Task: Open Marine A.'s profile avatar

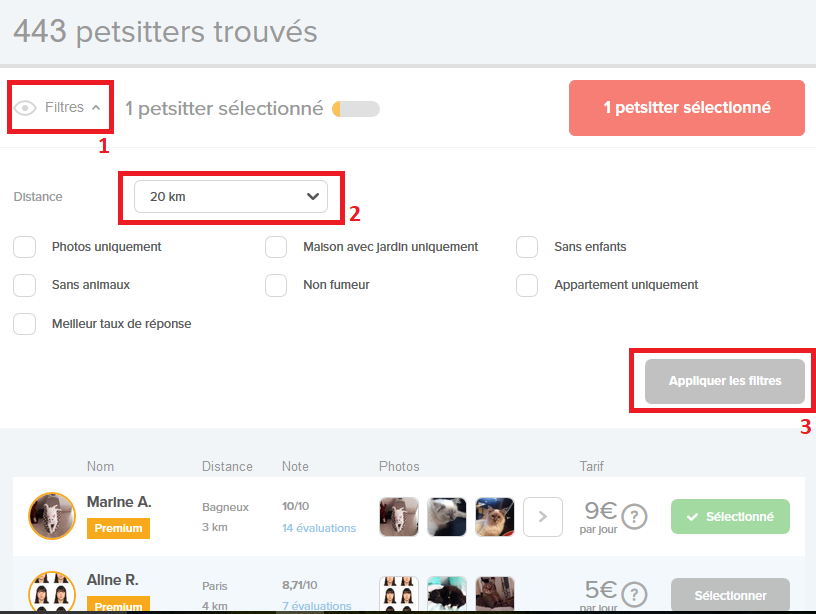Action: [52, 516]
